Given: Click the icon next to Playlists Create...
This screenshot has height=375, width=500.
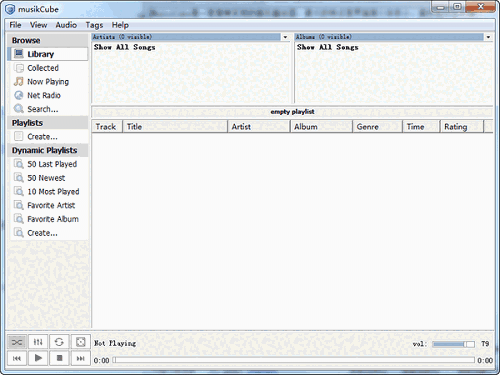Looking at the screenshot, I should point(19,136).
